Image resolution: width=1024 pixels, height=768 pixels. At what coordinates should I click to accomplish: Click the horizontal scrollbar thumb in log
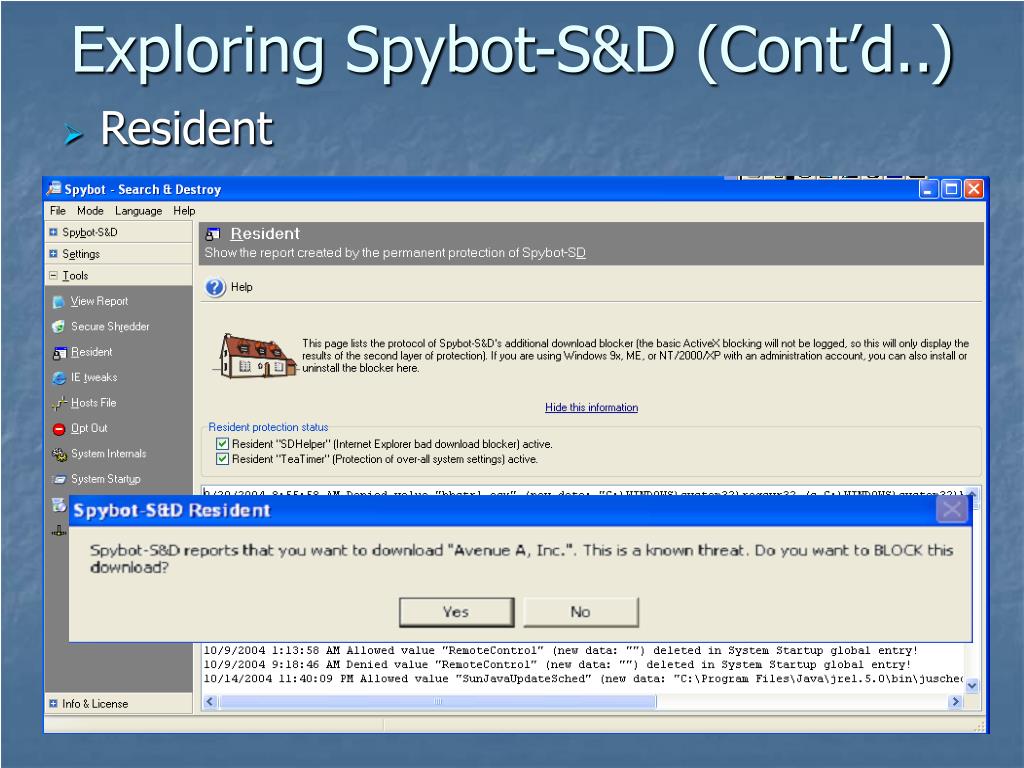tap(438, 701)
